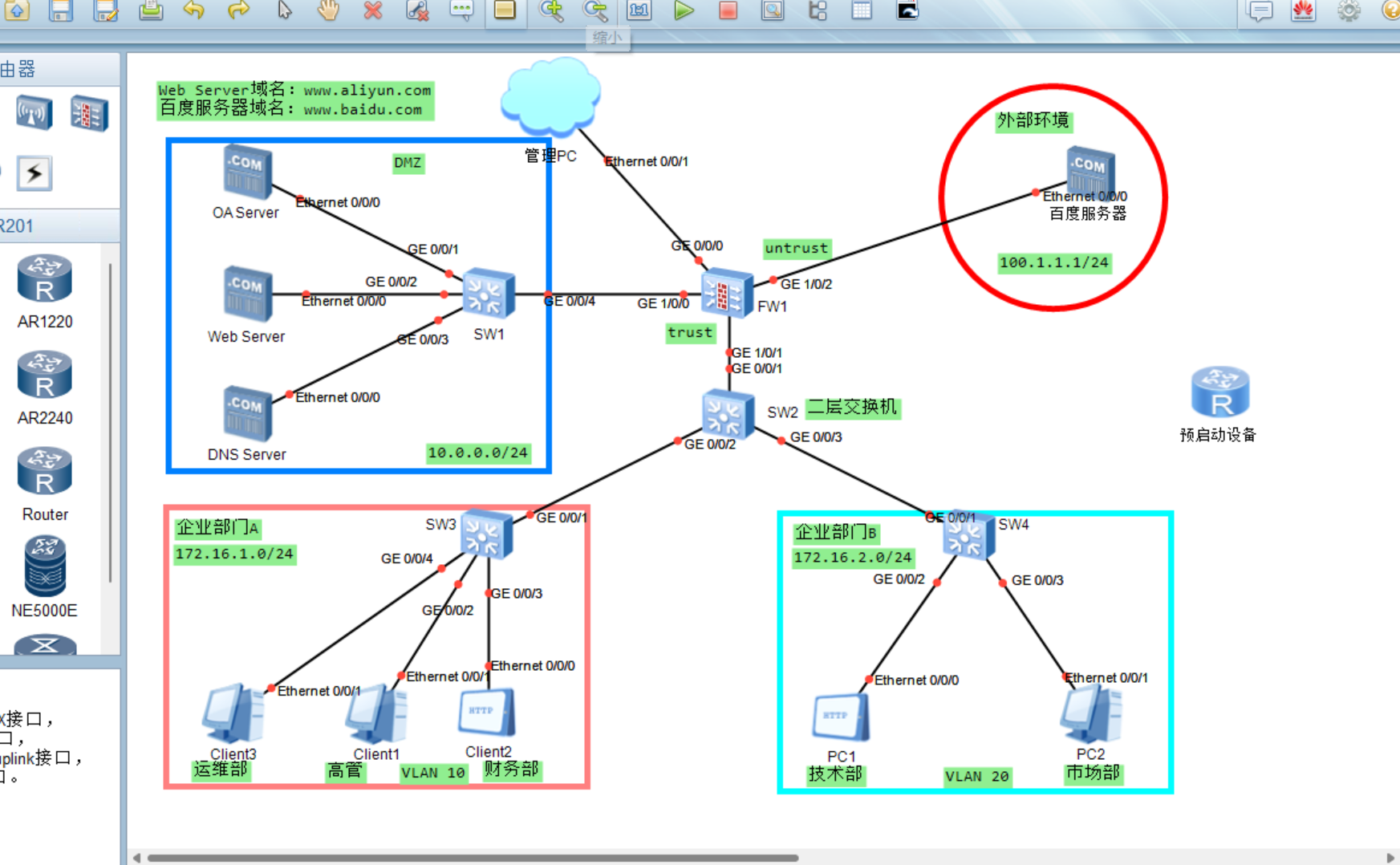Choose the text note tool
The width and height of the screenshot is (1400, 865).
[461, 10]
